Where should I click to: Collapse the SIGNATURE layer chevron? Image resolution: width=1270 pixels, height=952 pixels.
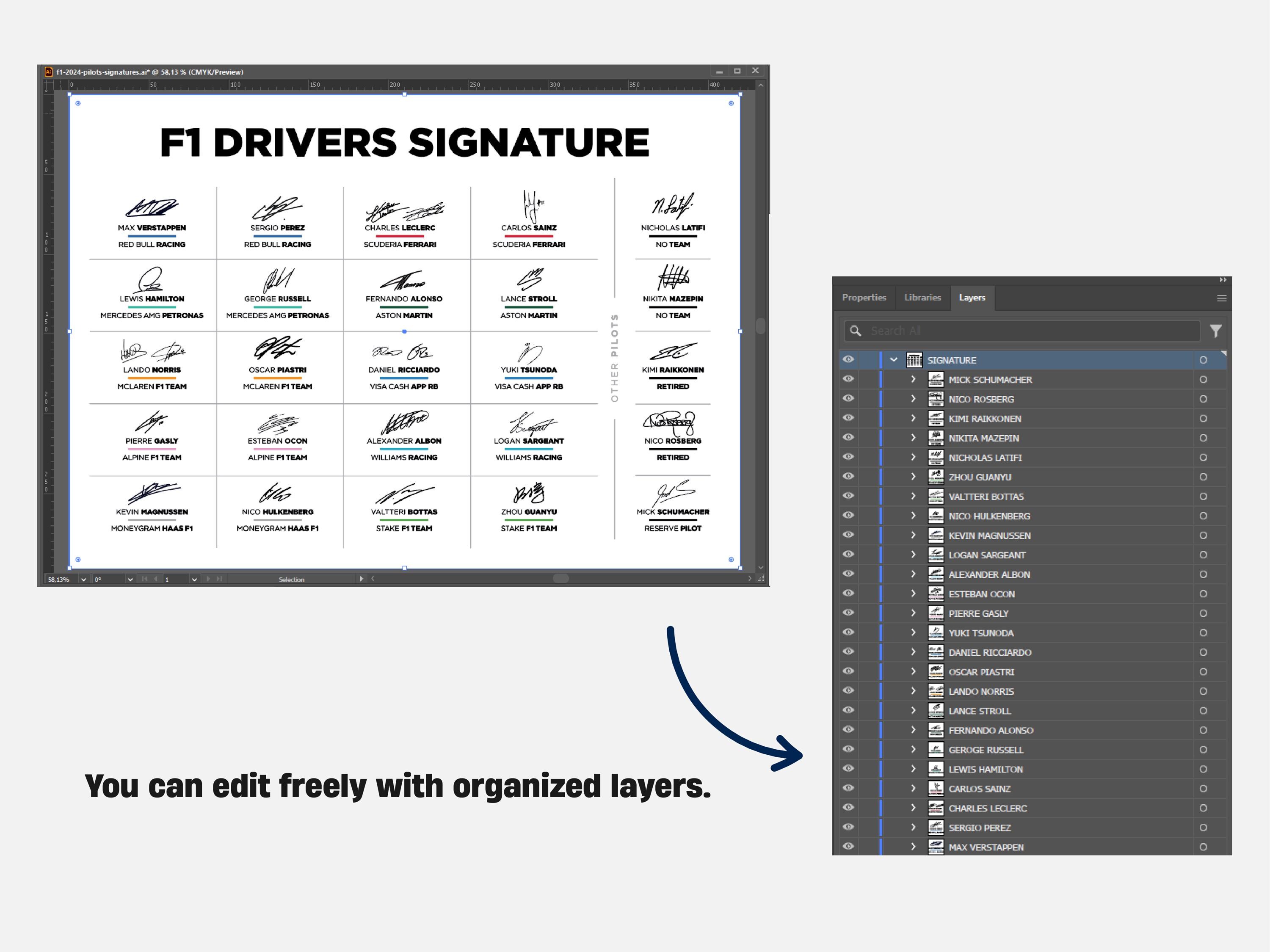[x=893, y=360]
